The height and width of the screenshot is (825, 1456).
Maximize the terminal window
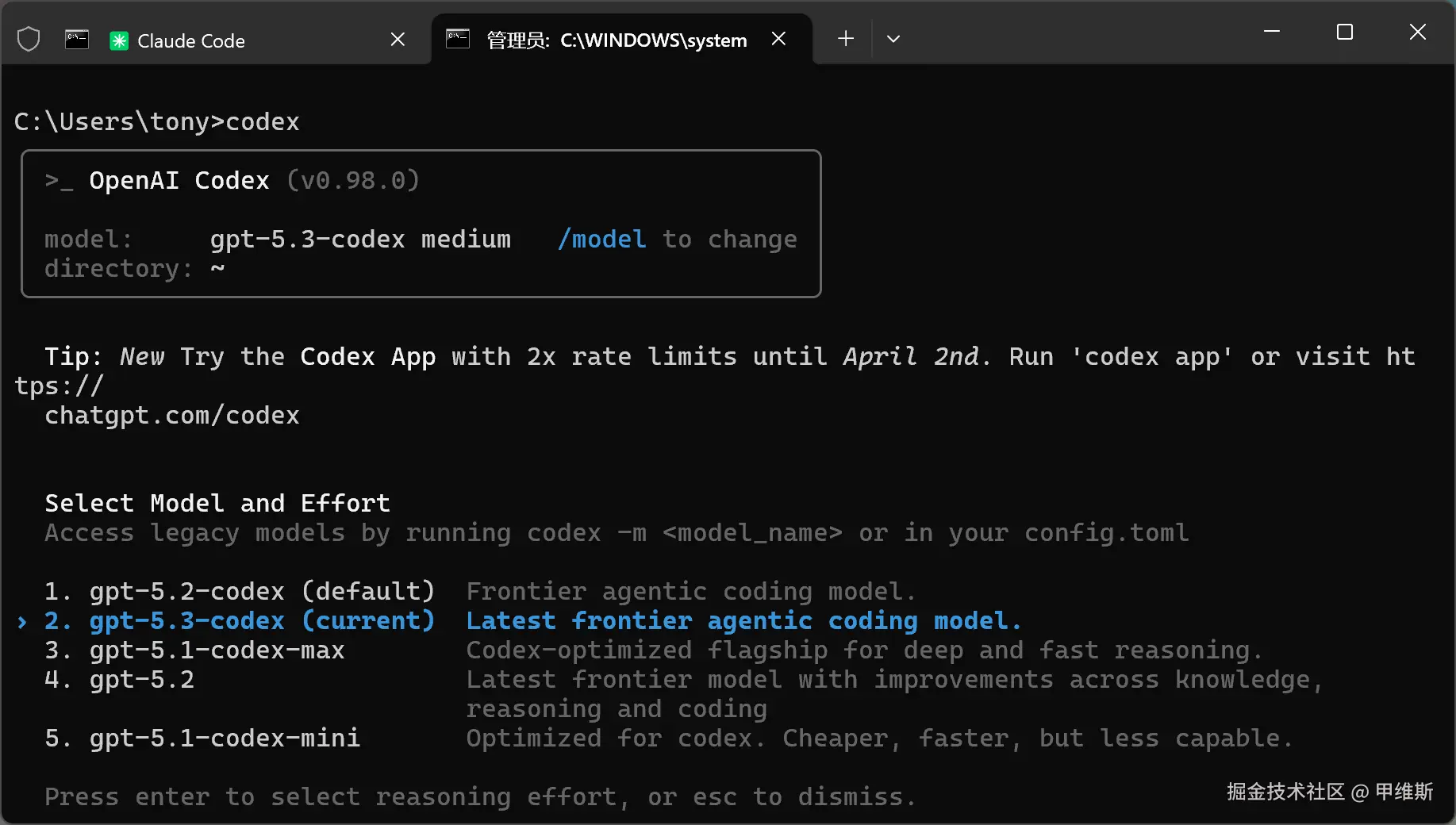pyautogui.click(x=1344, y=32)
